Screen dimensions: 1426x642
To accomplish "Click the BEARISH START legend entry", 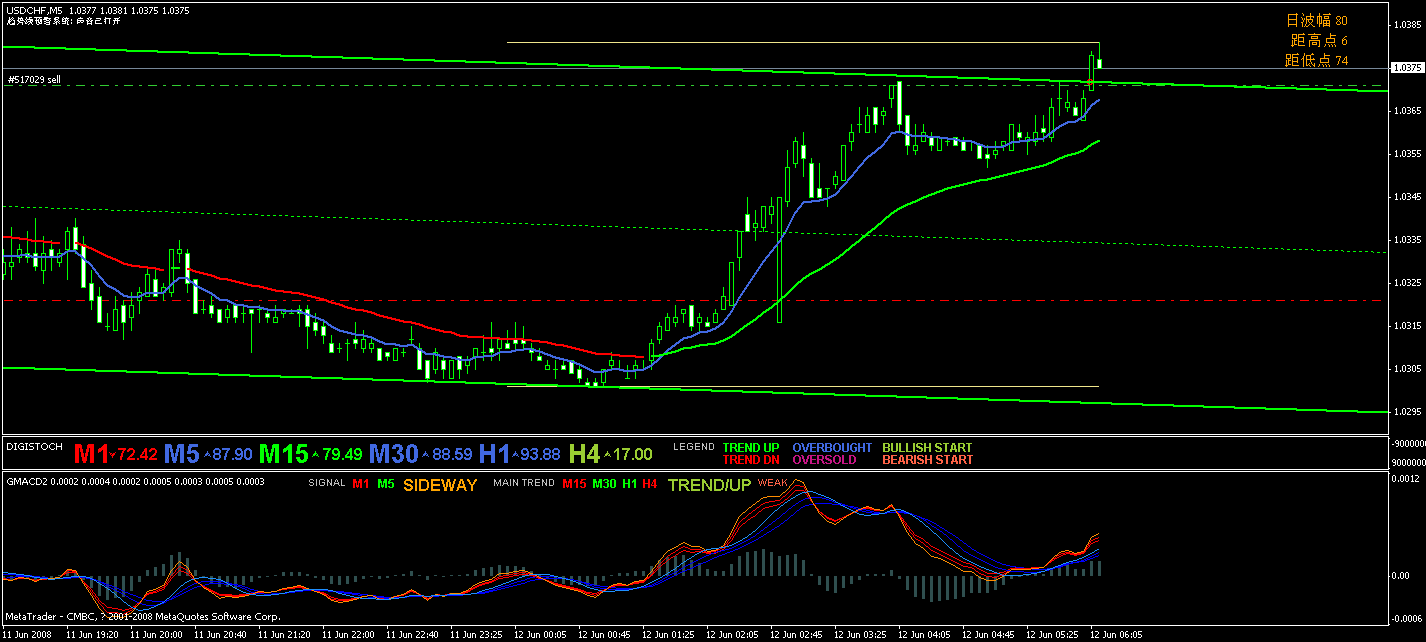I will [927, 460].
